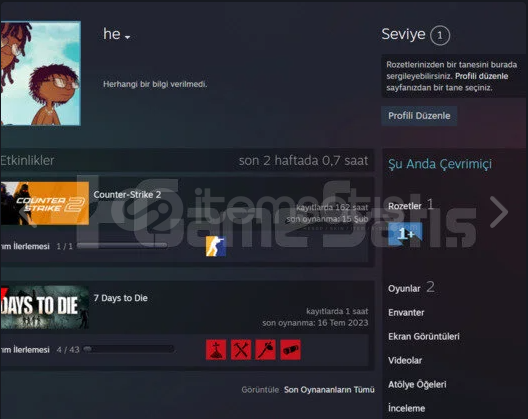Screen dimensions: 528x419
Task: Click the level 1 circle badge
Action: point(440,35)
